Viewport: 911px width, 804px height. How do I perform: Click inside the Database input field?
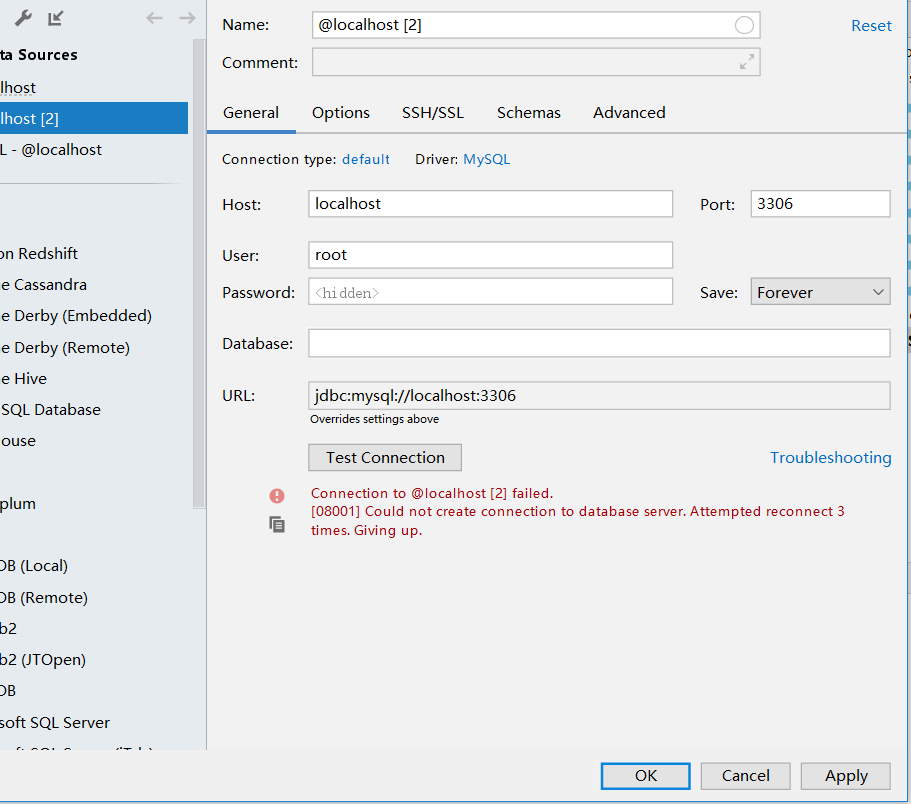click(600, 343)
